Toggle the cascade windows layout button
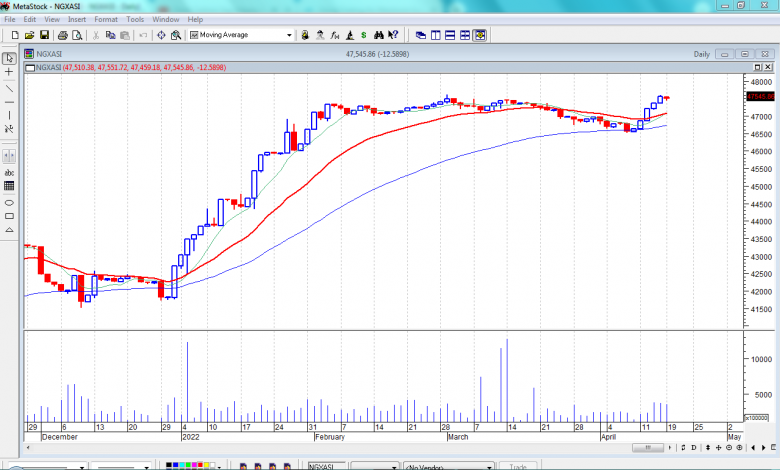The width and height of the screenshot is (780, 470). (421, 35)
